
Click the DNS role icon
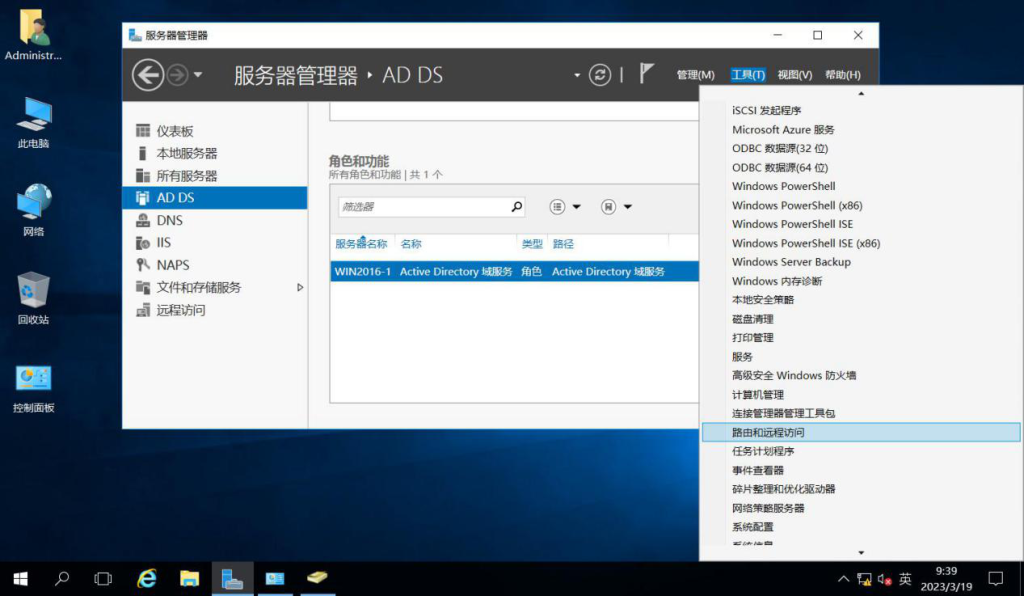tap(142, 221)
